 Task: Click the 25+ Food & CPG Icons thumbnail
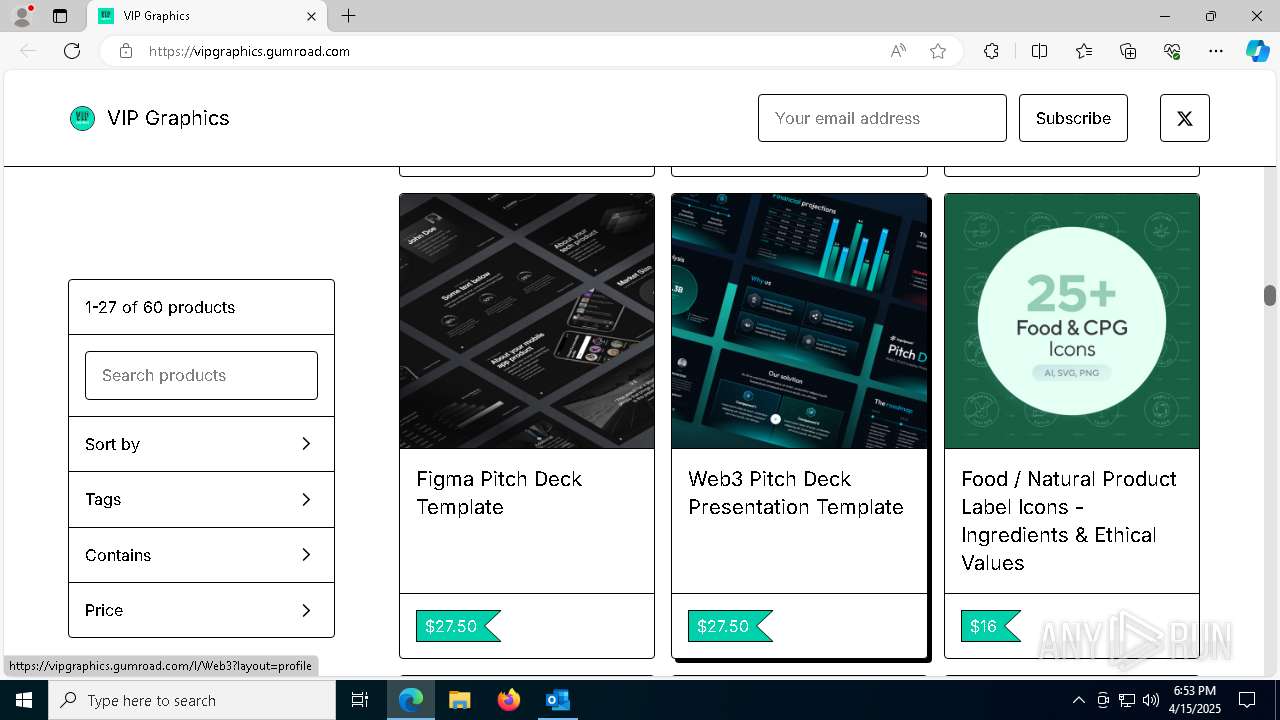(1071, 321)
